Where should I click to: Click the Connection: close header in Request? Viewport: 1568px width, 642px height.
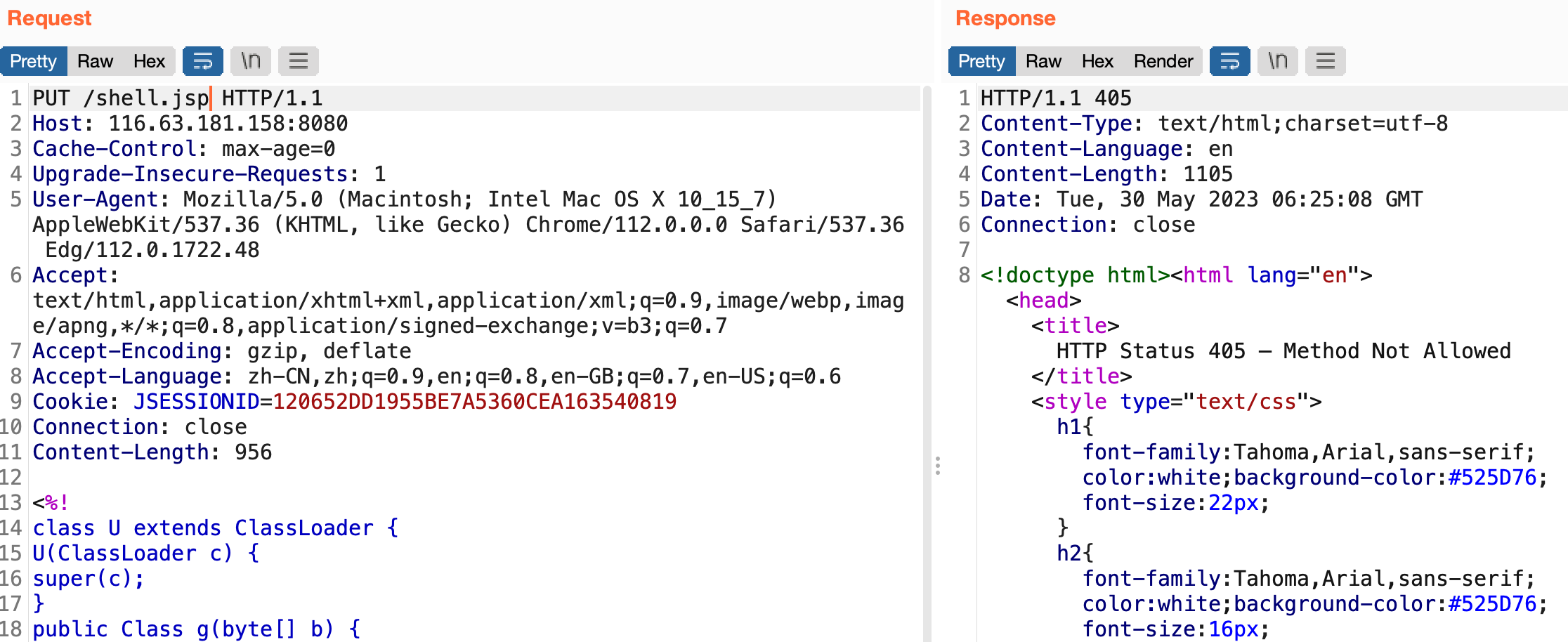pos(140,427)
